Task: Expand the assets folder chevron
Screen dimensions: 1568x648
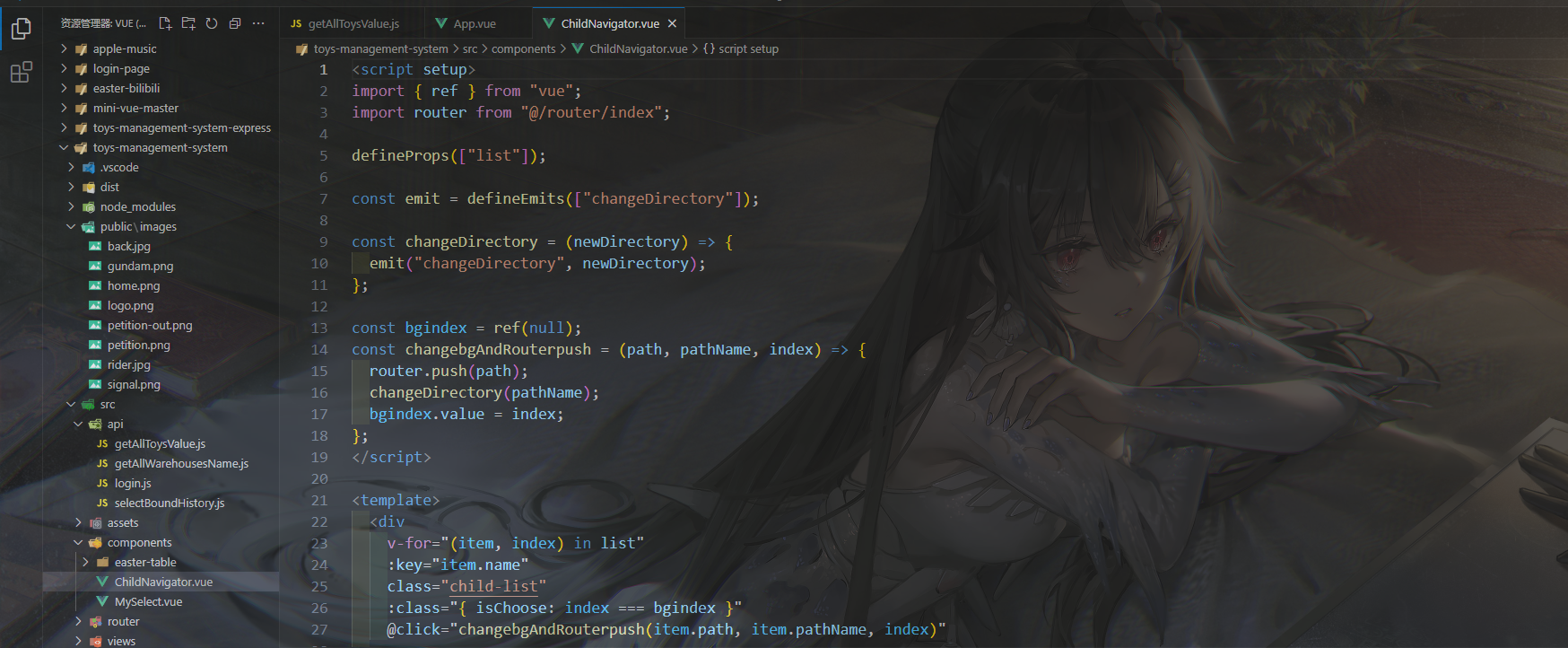Action: point(78,522)
